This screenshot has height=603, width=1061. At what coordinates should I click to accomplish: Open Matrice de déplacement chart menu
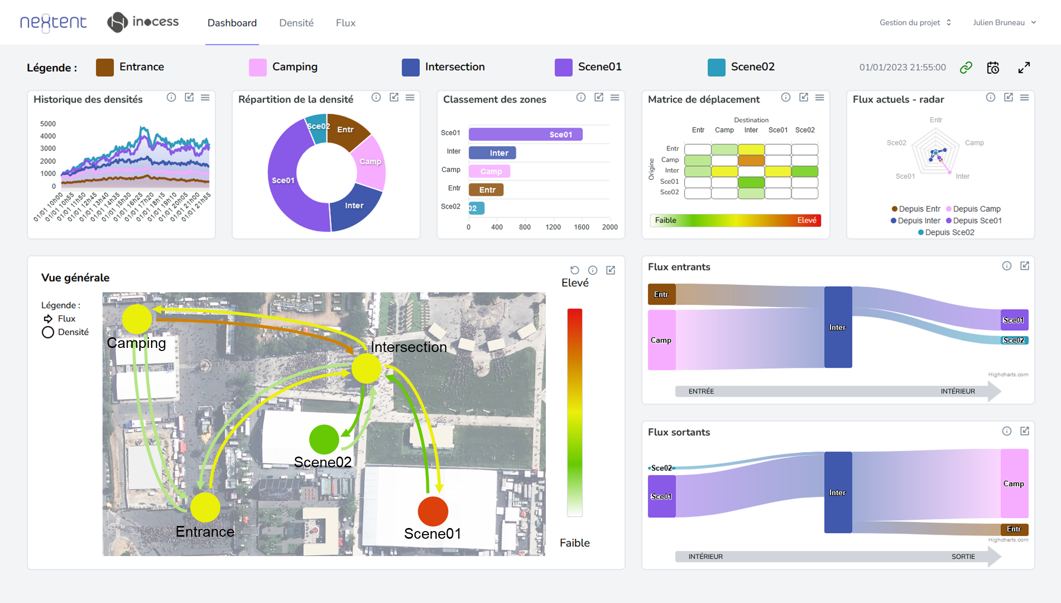(x=819, y=97)
